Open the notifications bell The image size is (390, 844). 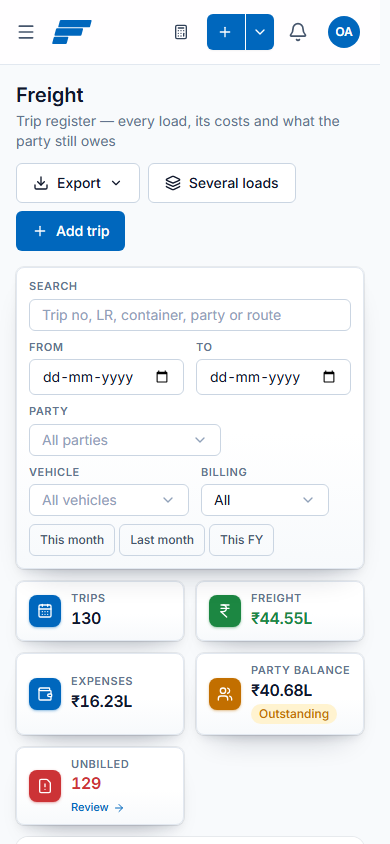(x=298, y=32)
